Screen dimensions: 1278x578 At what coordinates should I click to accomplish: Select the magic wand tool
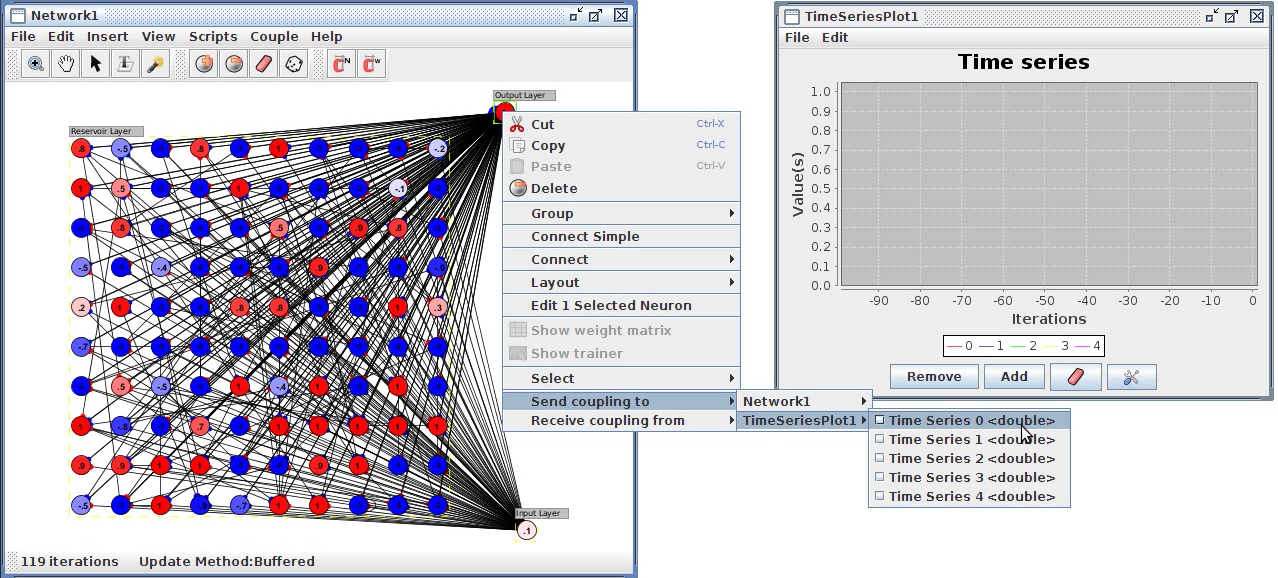click(155, 64)
